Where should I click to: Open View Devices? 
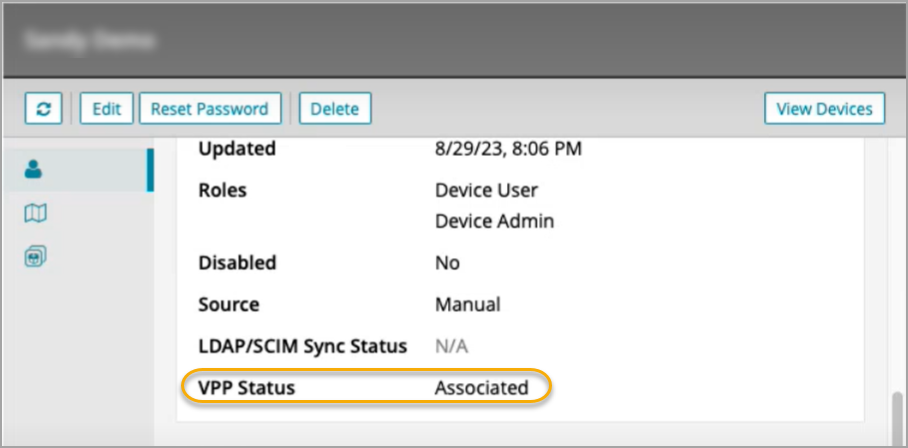point(824,109)
